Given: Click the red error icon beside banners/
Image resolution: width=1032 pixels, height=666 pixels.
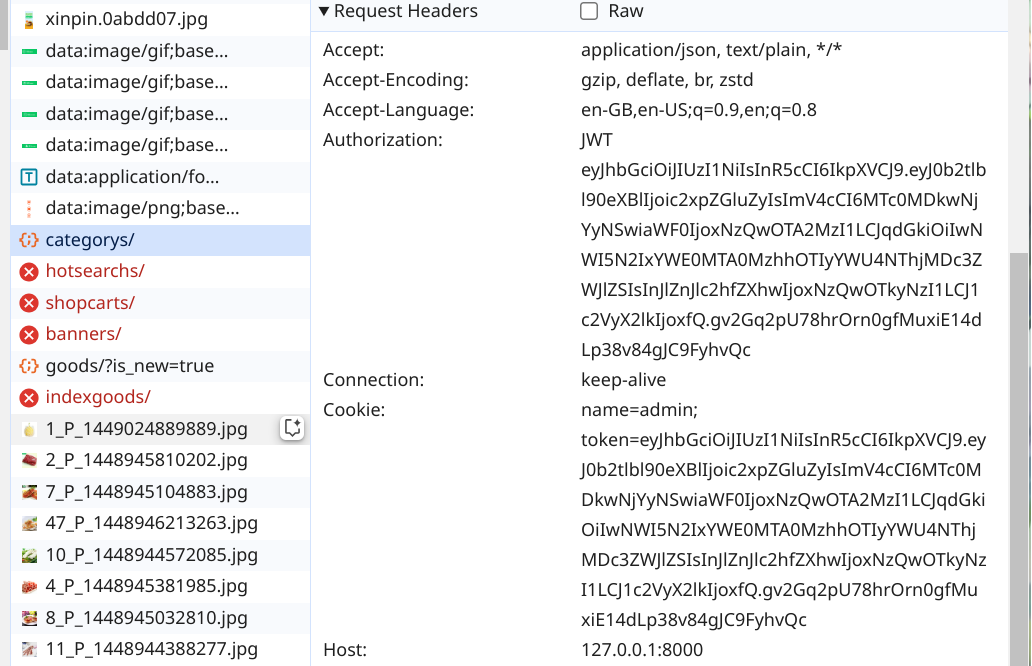Looking at the screenshot, I should click(x=29, y=334).
